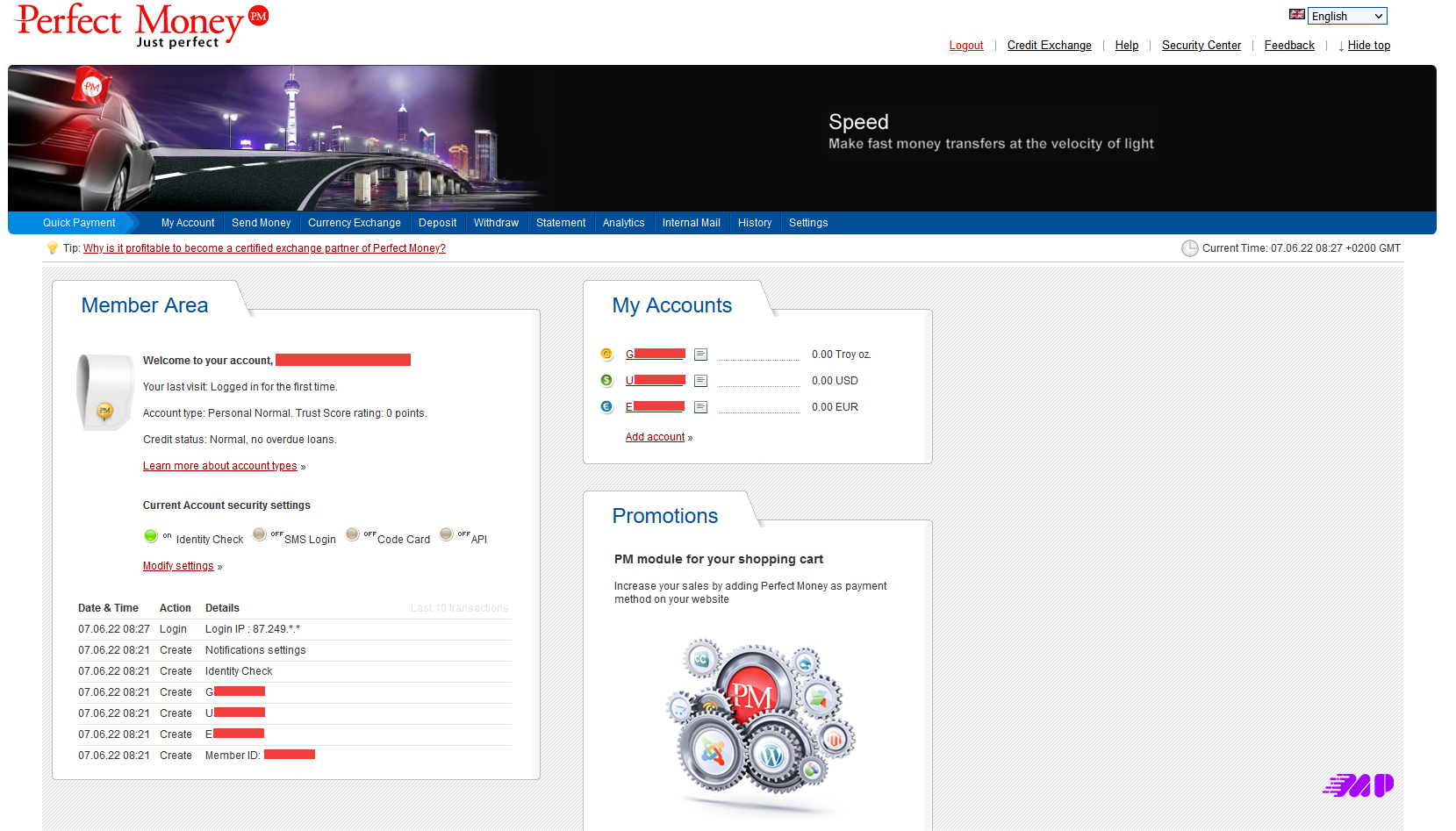Click the green USD account icon
This screenshot has width=1456, height=831.
pyautogui.click(x=606, y=381)
